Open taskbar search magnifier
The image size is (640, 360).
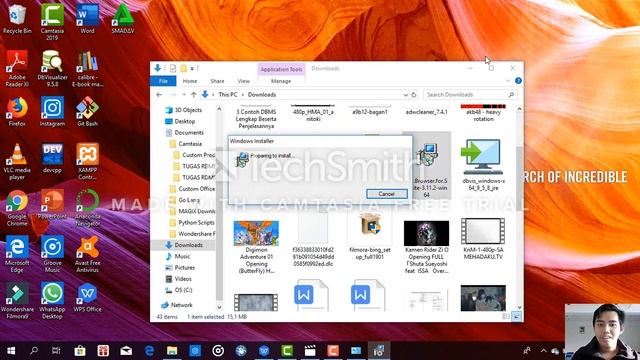[x=34, y=351]
